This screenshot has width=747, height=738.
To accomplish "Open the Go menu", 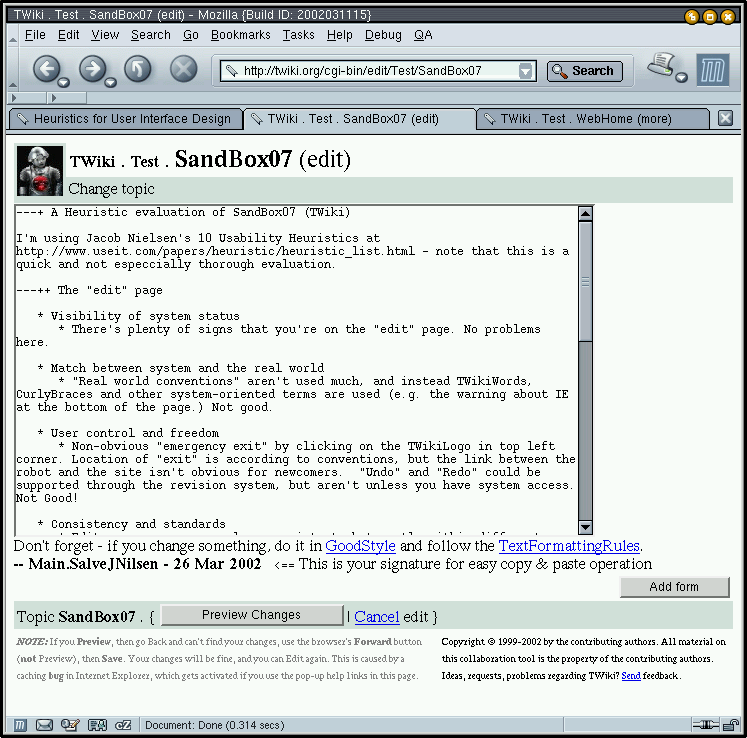I will tap(191, 35).
